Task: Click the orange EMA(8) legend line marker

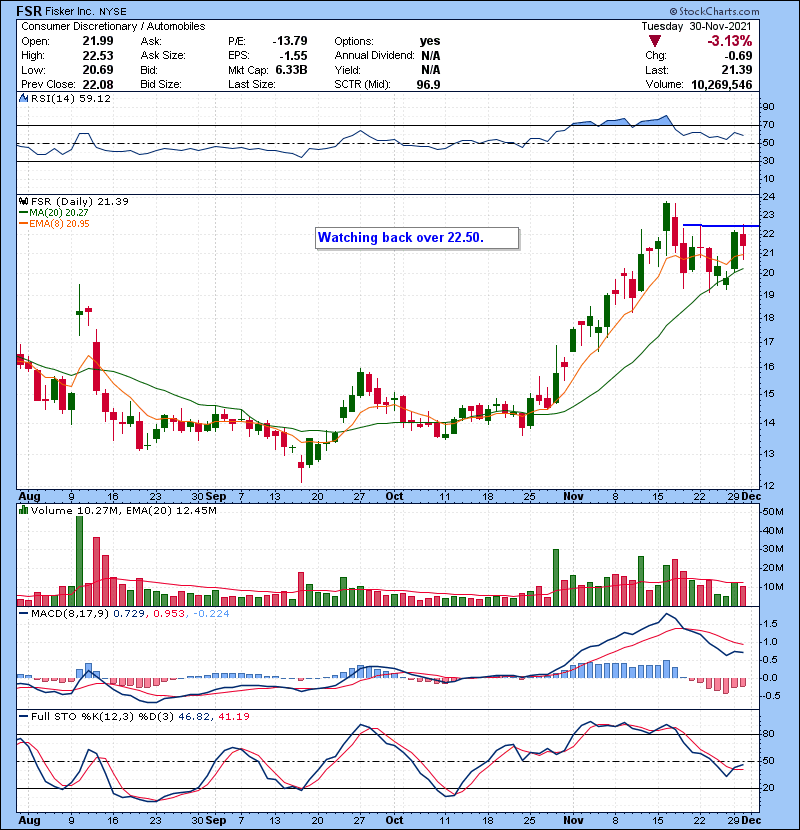Action: [x=24, y=223]
